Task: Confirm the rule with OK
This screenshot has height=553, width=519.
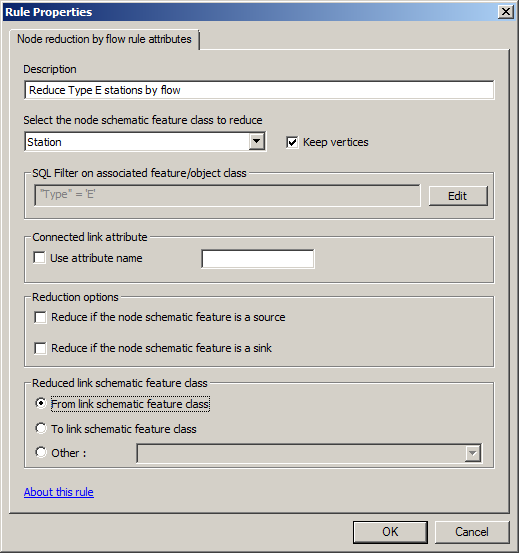Action: coord(390,532)
